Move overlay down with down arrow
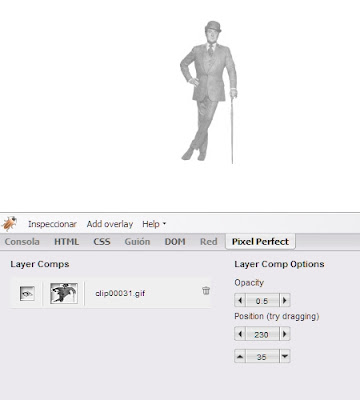 [x=284, y=356]
